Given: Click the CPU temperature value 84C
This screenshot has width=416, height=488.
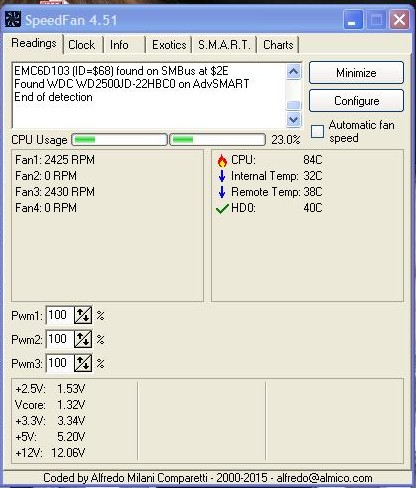Looking at the screenshot, I should point(313,160).
